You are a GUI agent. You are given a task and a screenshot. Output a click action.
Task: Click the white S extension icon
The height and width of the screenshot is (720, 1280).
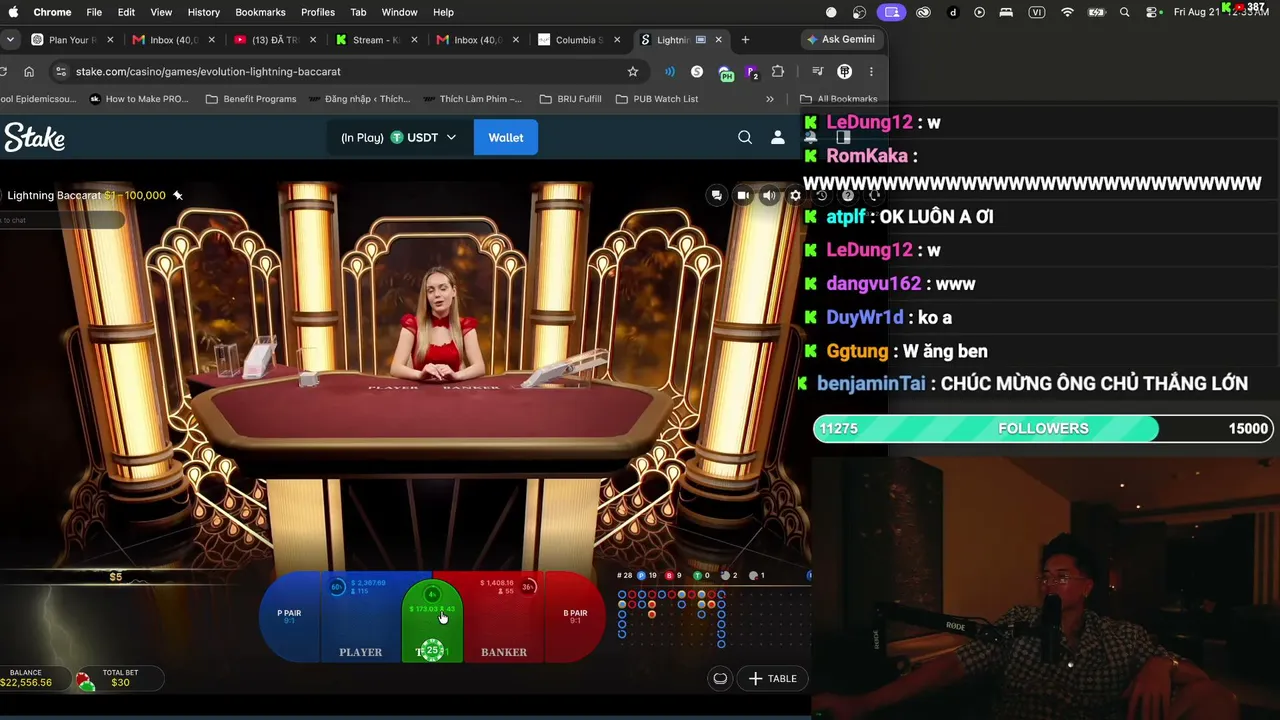tap(697, 71)
